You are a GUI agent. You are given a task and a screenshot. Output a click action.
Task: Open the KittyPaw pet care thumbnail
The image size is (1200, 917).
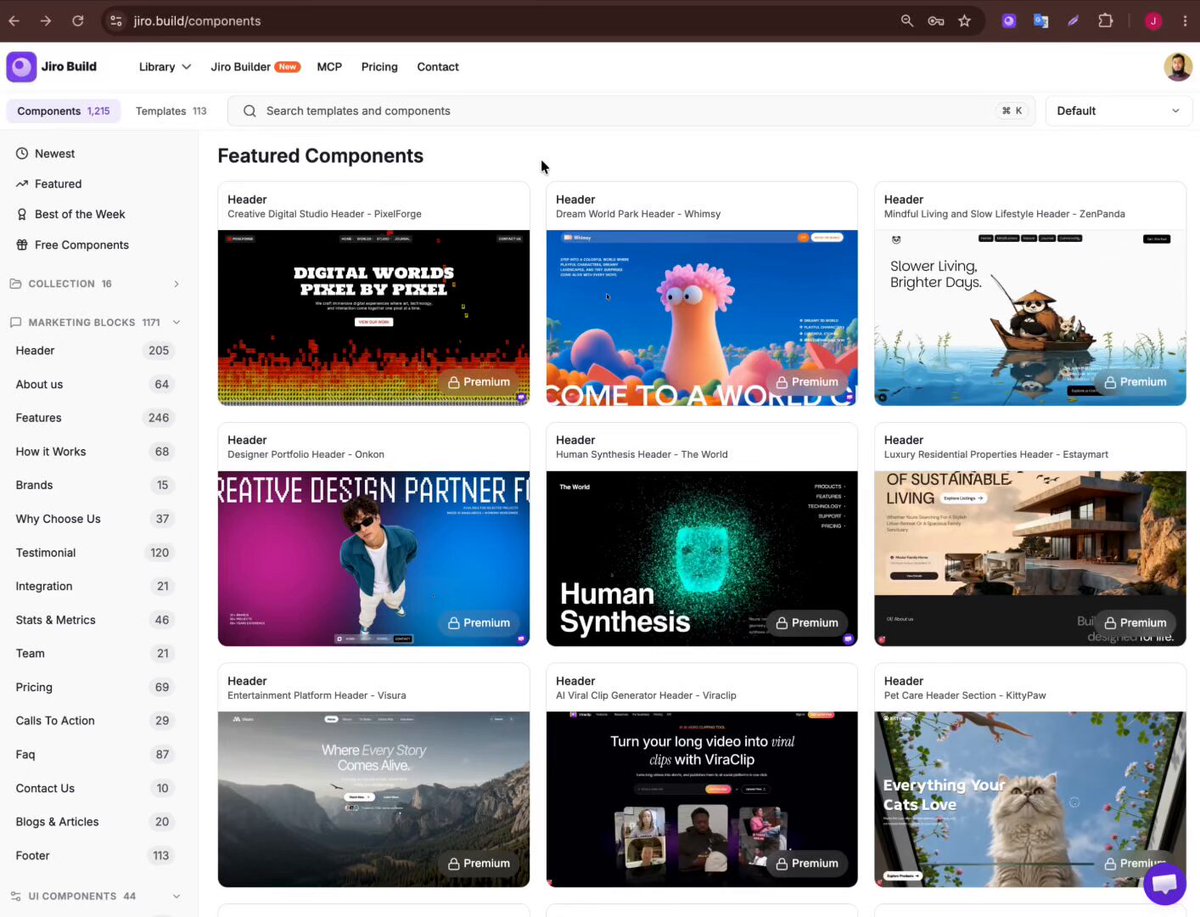tap(1030, 799)
